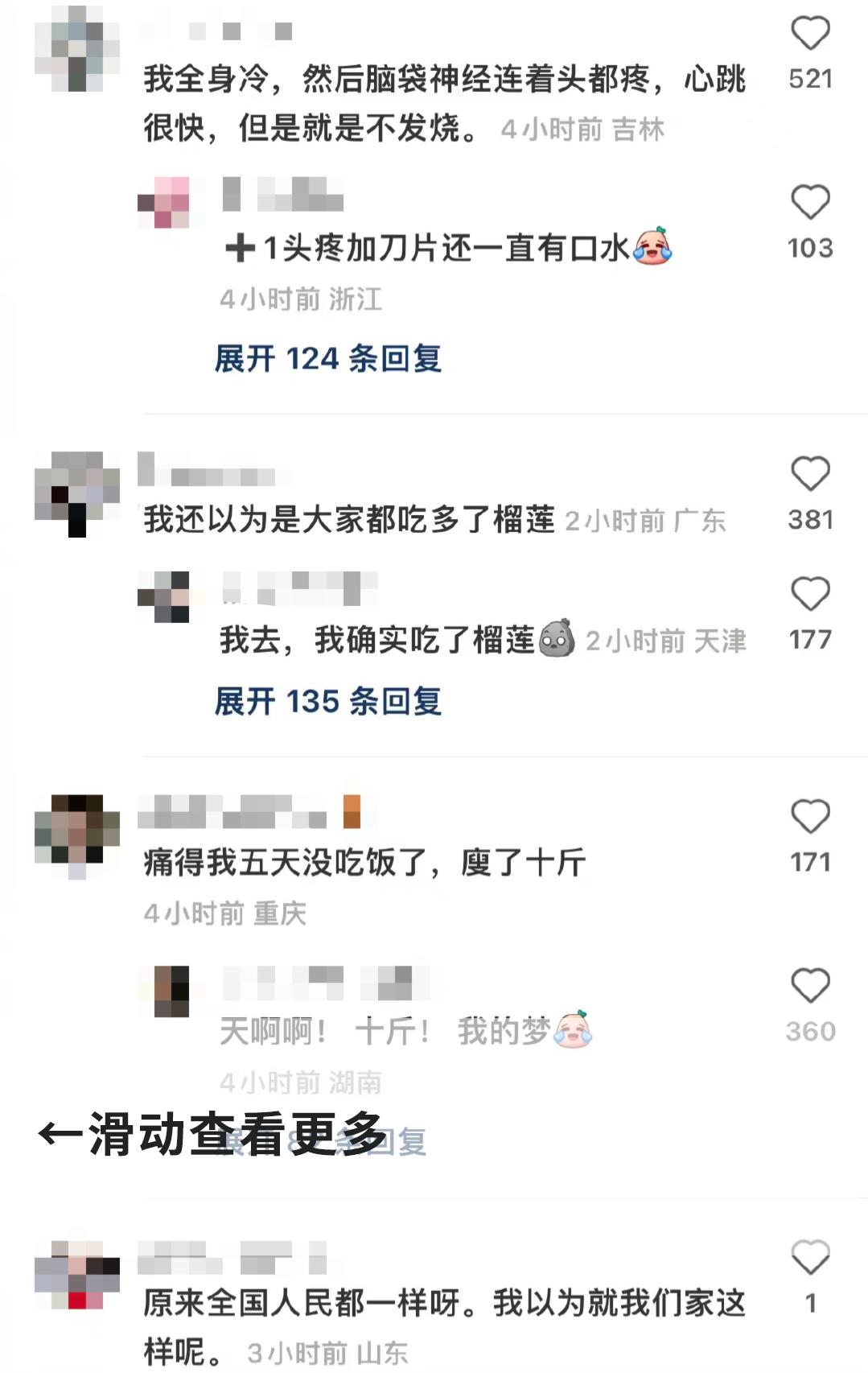Tap the heart beside 360 likes
868x1373 pixels.
810,986
